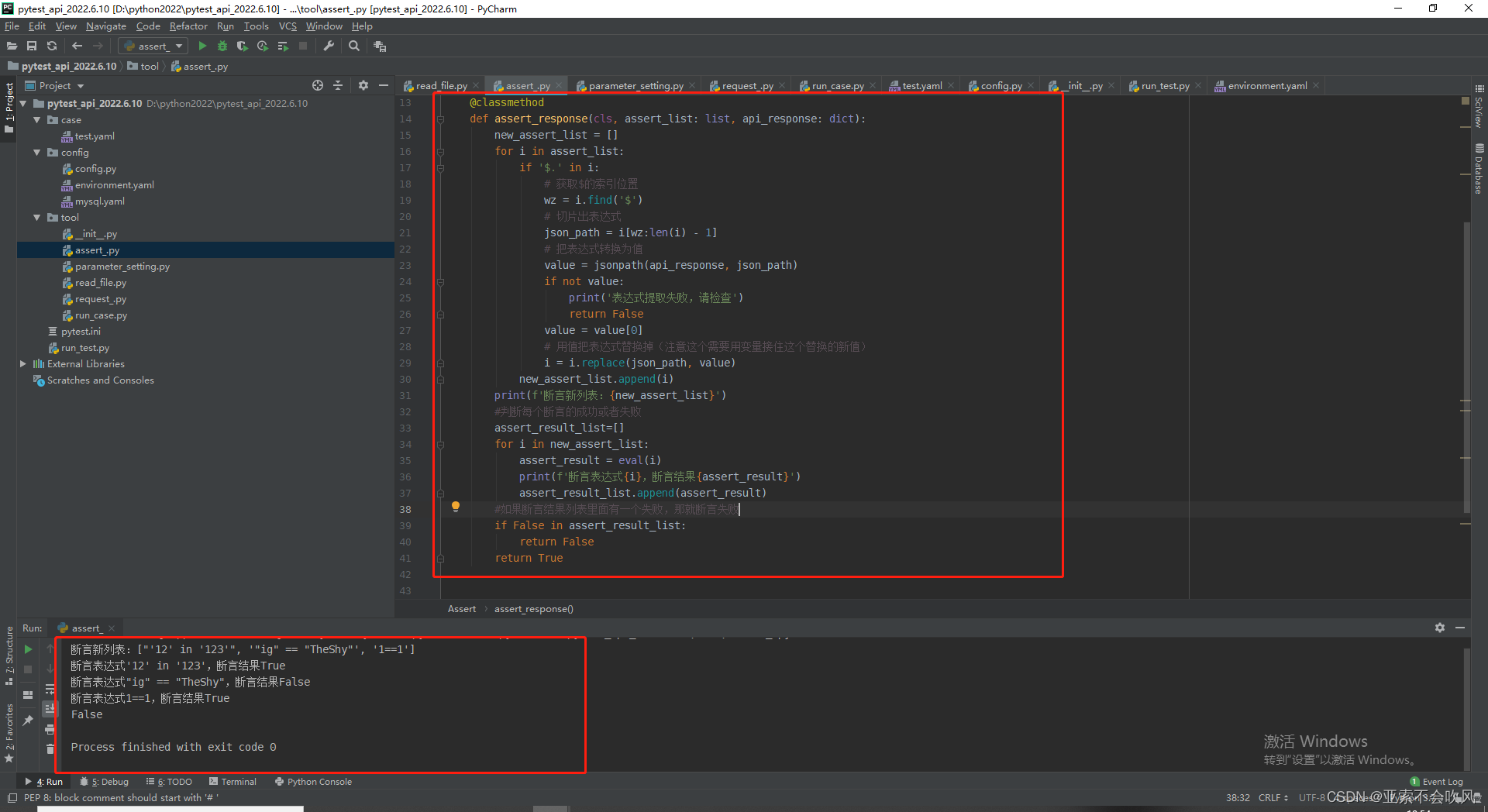Open the 5: Debug tool window

pos(105,782)
